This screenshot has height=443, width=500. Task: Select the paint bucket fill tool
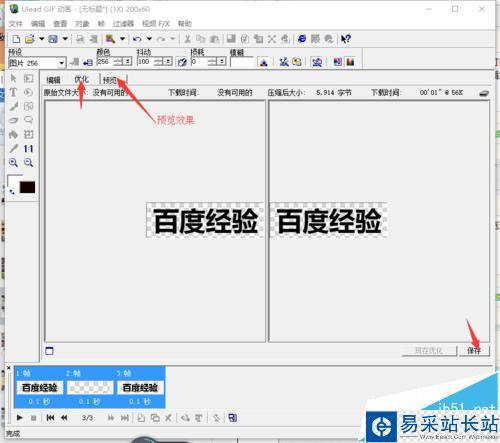13,134
